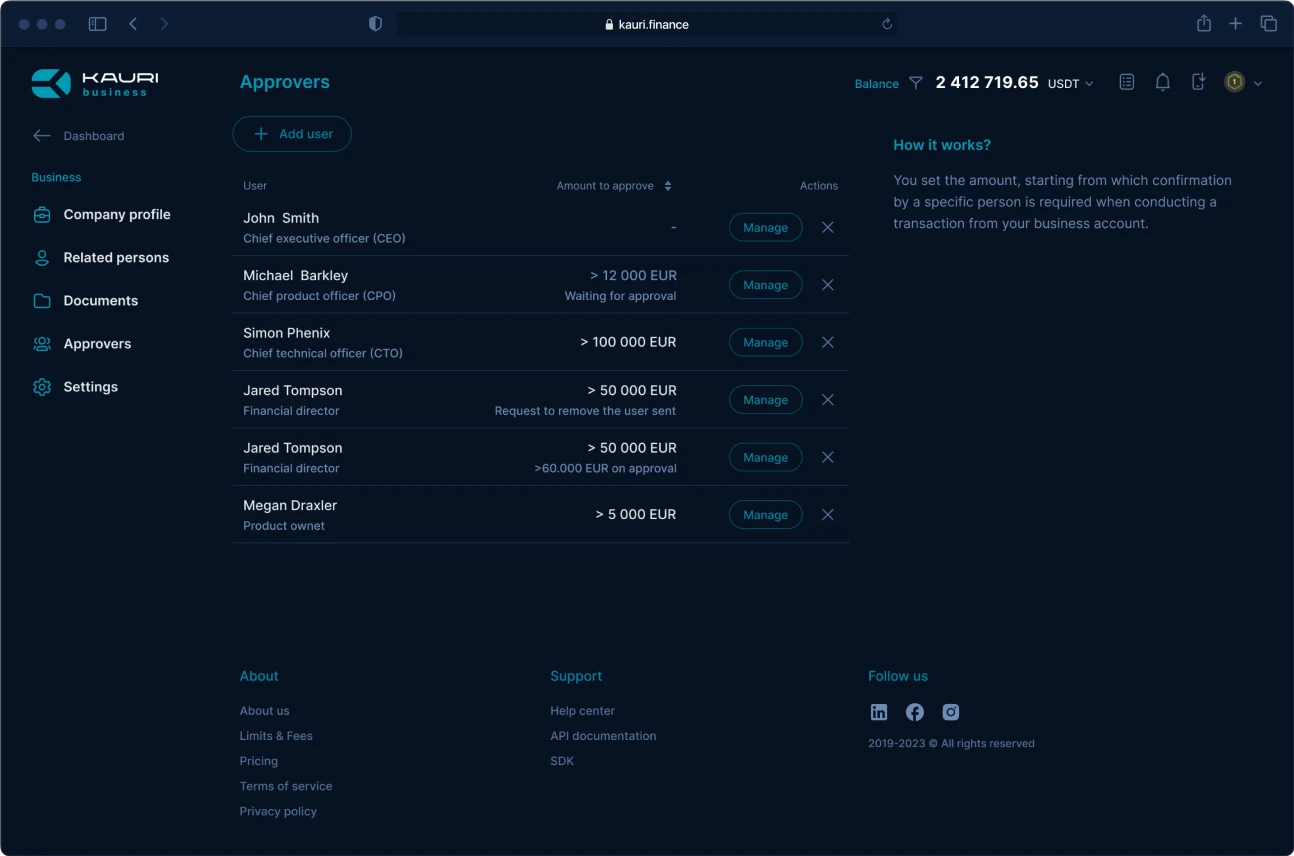Open the Instagram social icon
Viewport: 1294px width, 856px height.
coord(951,712)
